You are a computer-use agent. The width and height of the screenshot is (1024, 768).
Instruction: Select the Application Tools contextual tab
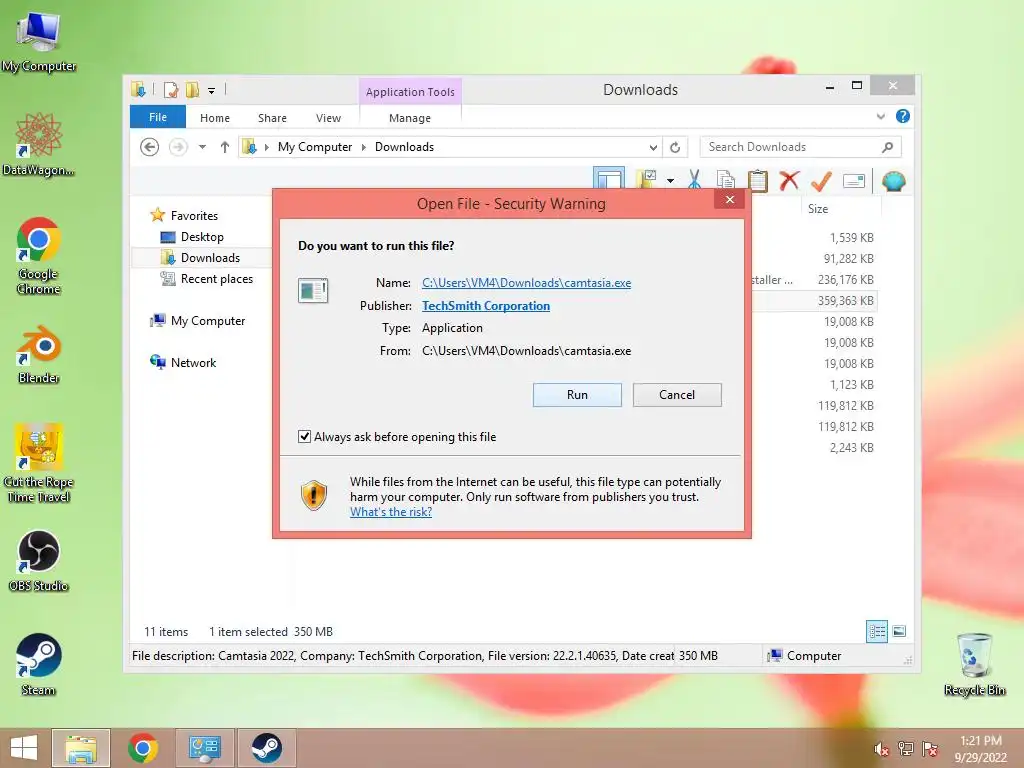[x=410, y=91]
